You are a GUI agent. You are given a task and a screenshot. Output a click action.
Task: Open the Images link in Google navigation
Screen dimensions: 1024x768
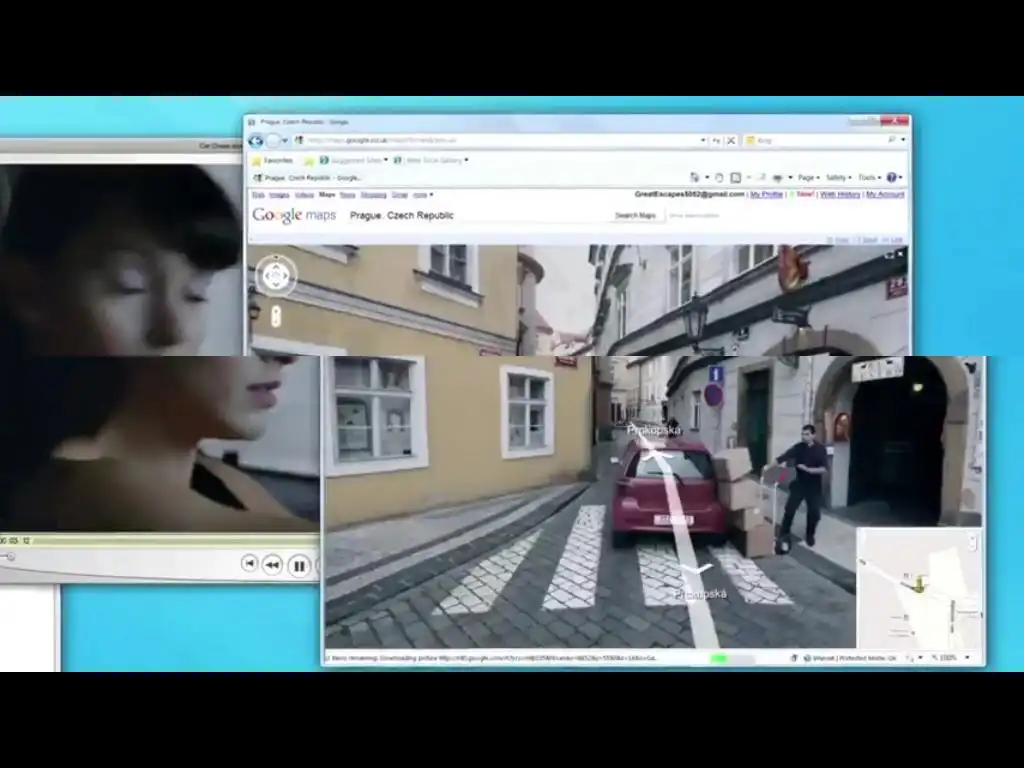pyautogui.click(x=279, y=195)
